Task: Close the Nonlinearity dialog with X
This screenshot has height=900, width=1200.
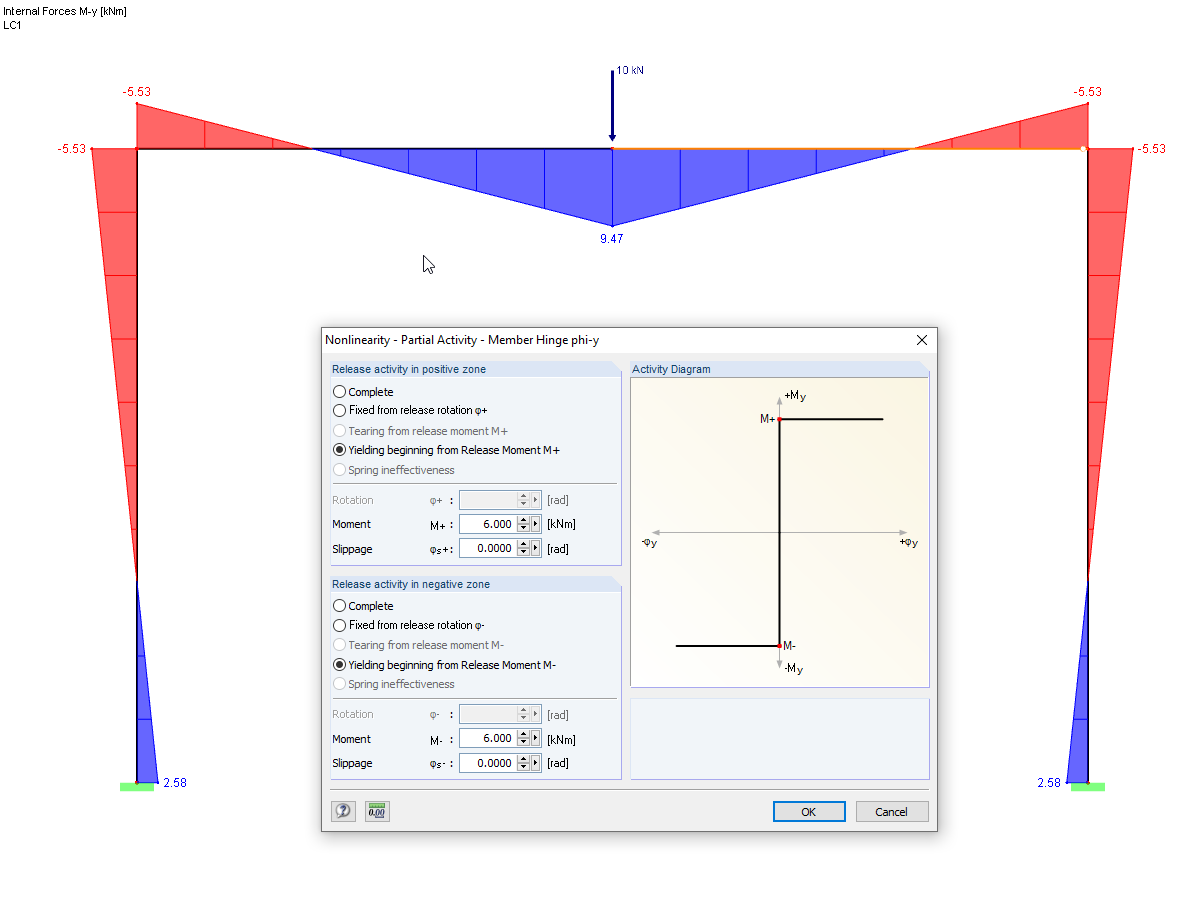Action: coord(921,340)
